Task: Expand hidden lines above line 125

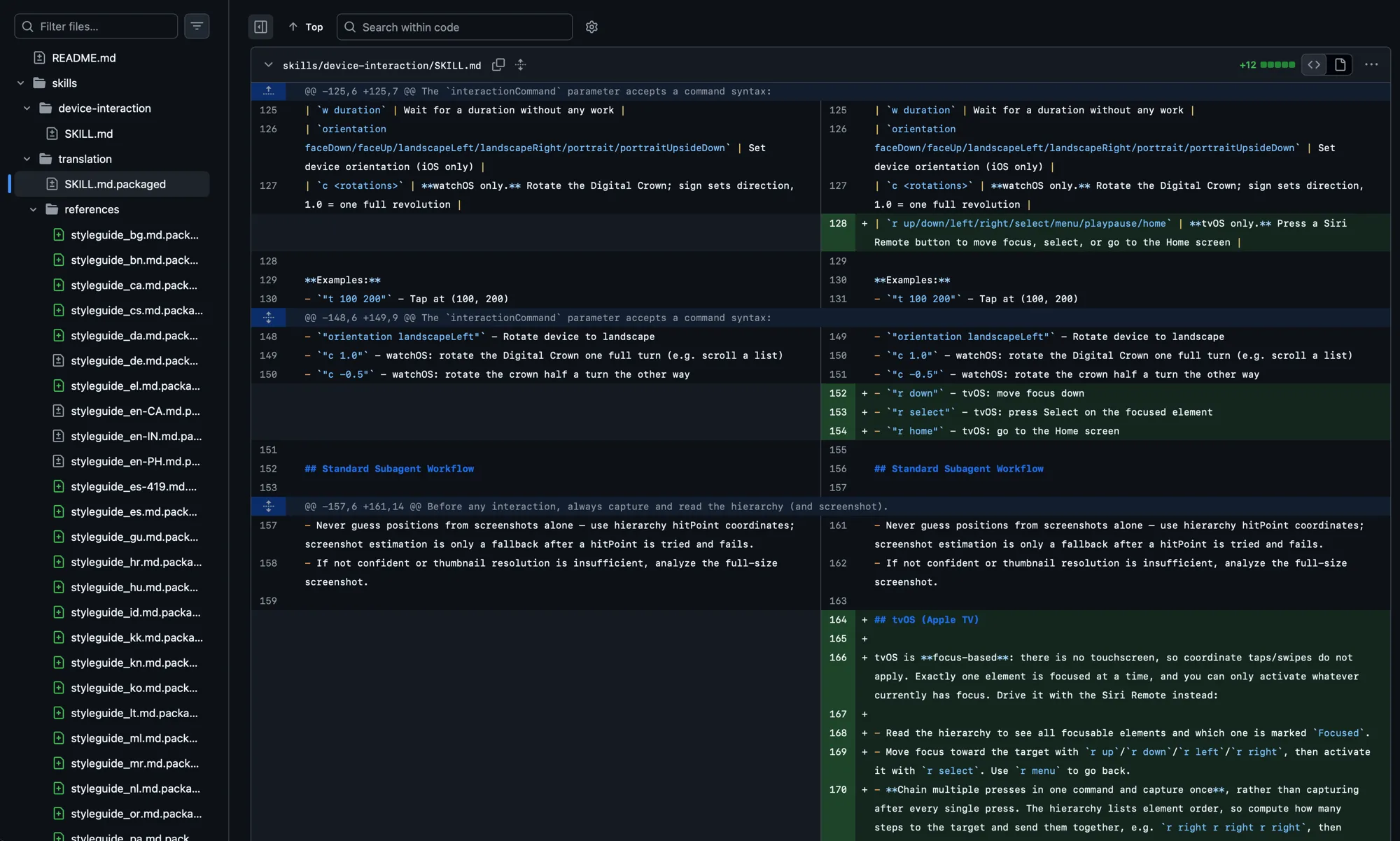Action: tap(268, 91)
